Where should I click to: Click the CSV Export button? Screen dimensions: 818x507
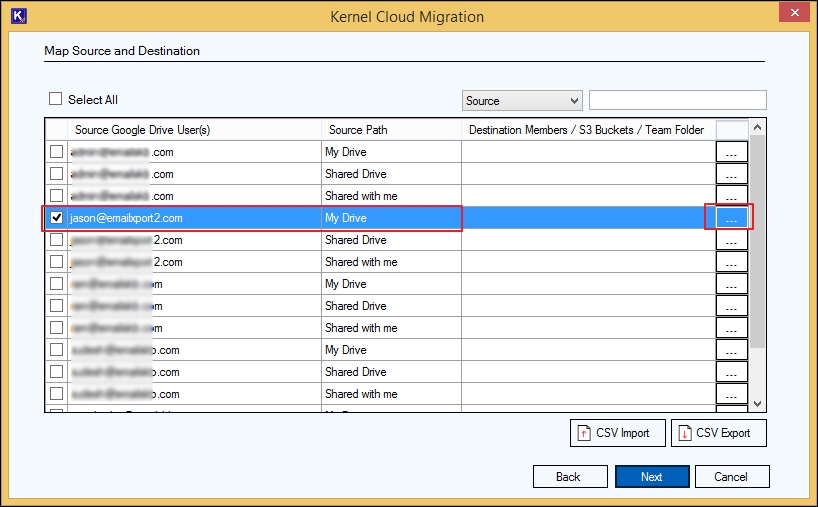click(719, 433)
